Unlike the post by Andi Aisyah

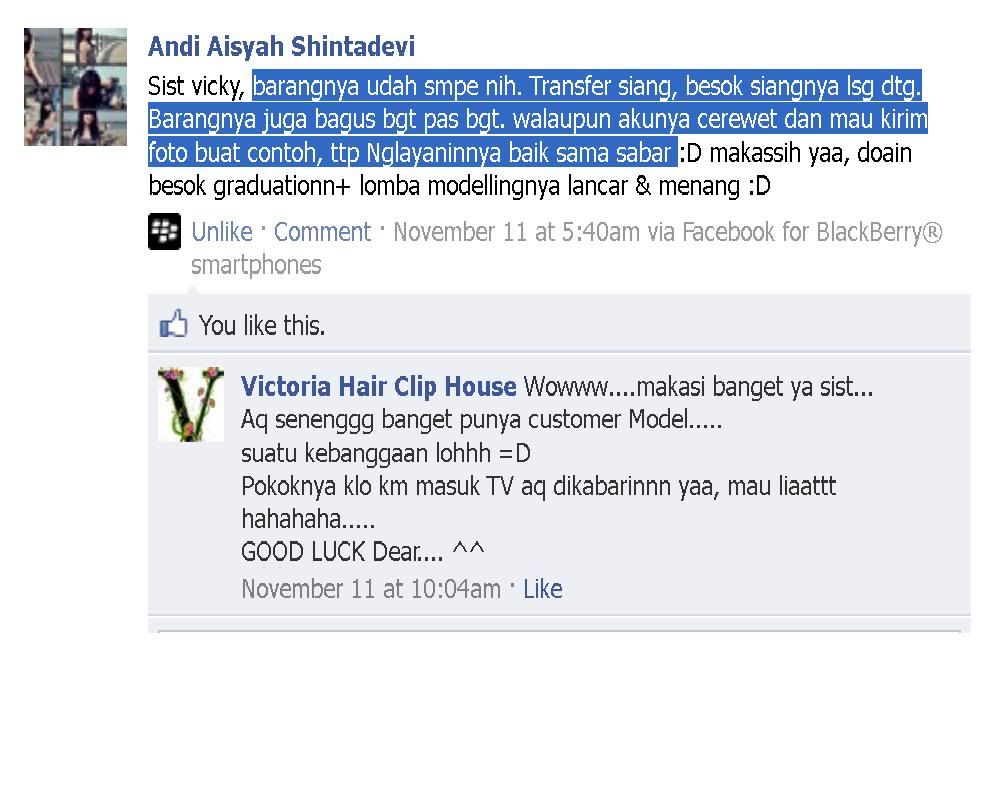pos(222,232)
